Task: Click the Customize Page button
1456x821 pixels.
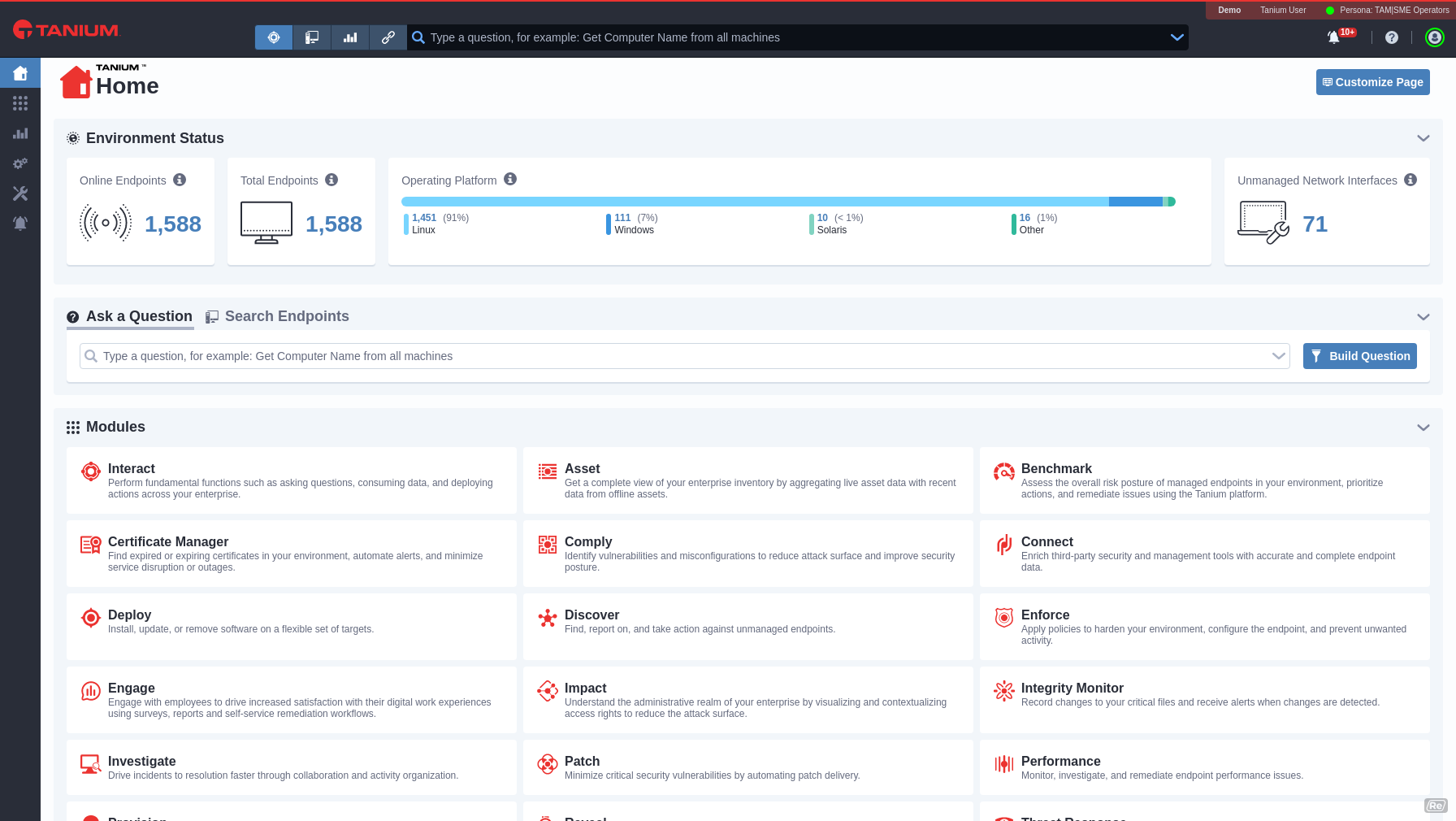Action: click(x=1372, y=82)
